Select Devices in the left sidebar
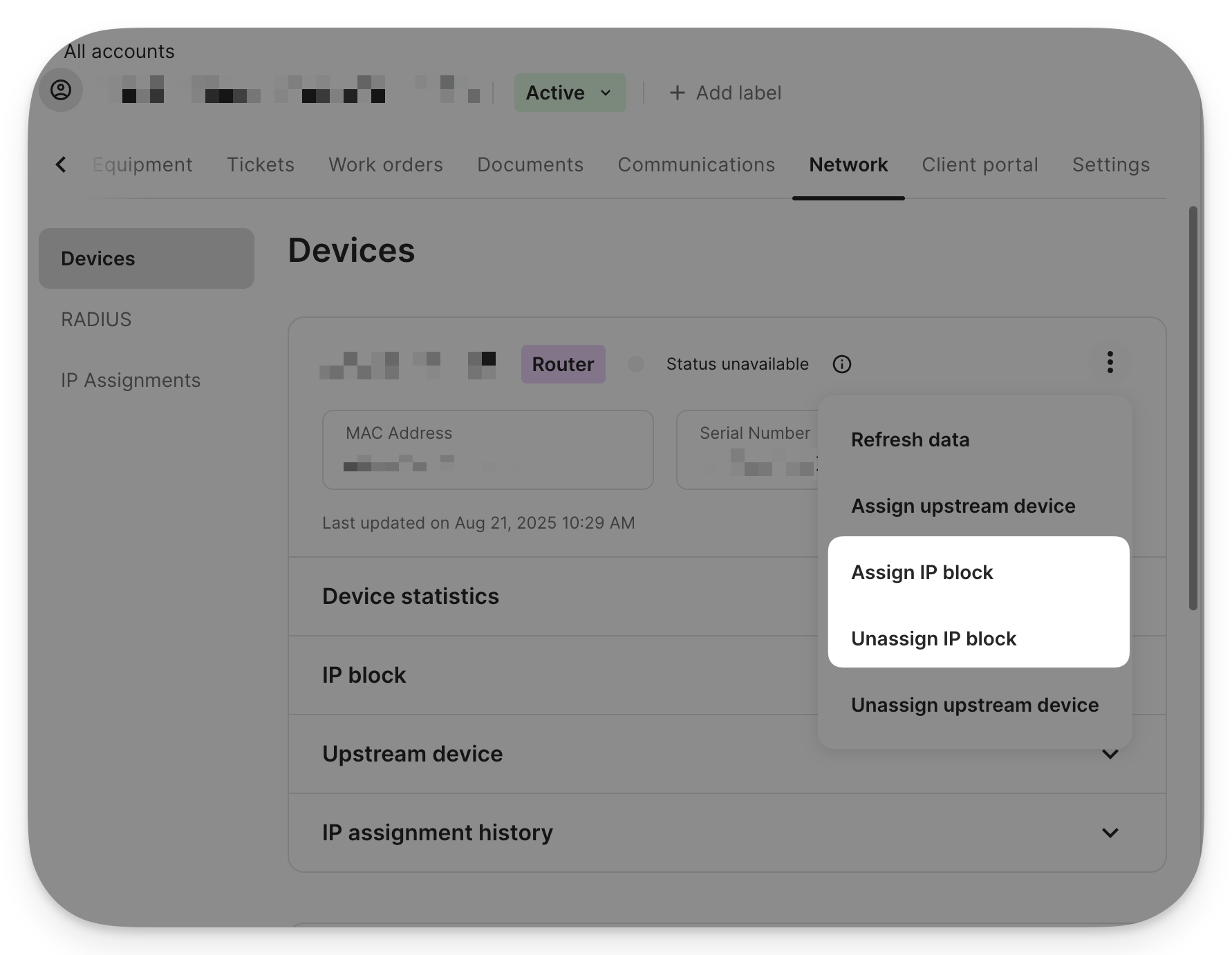The width and height of the screenshot is (1232, 955). pos(147,258)
